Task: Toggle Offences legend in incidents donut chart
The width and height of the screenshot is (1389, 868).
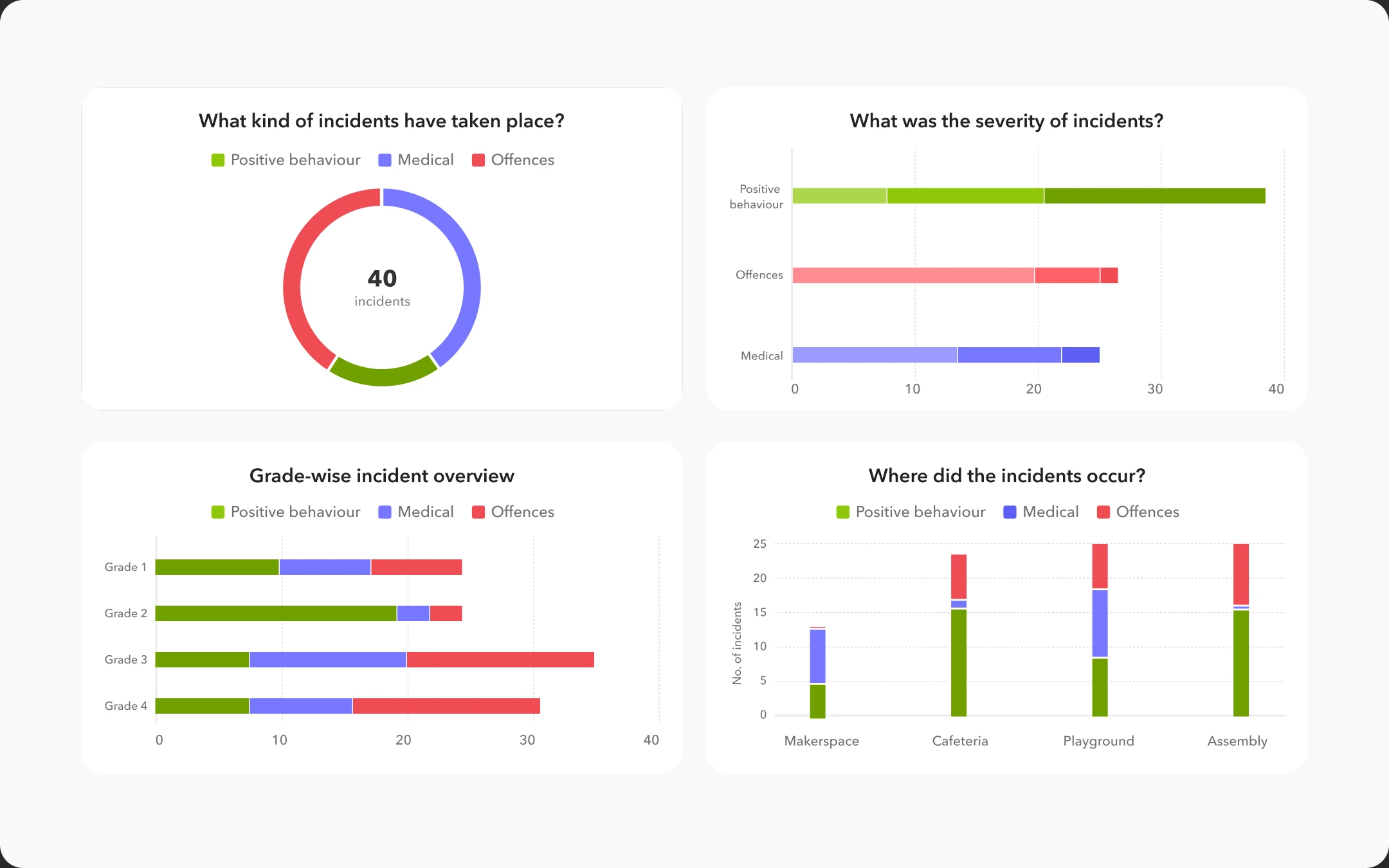Action: 513,160
